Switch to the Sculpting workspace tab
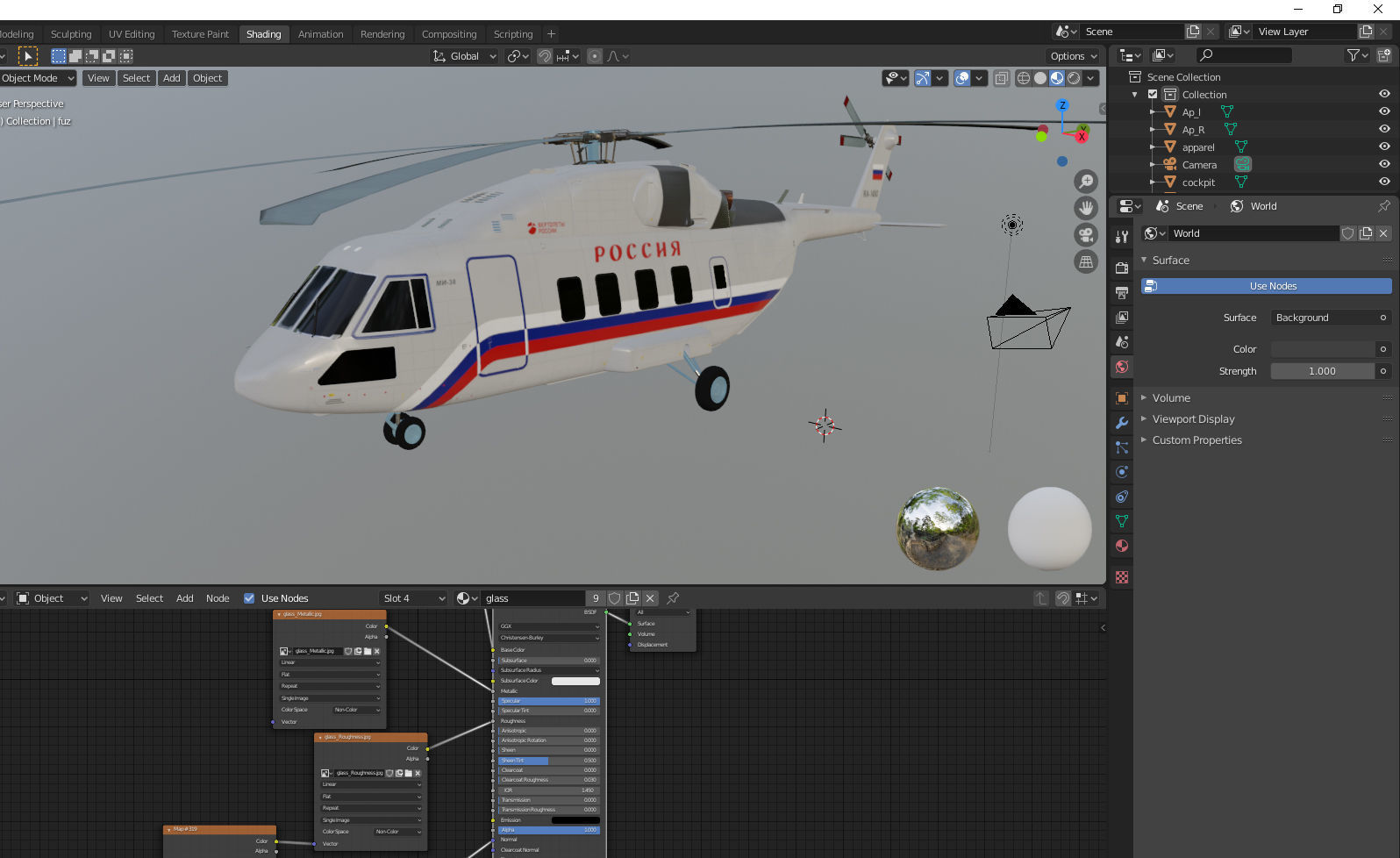 71,34
